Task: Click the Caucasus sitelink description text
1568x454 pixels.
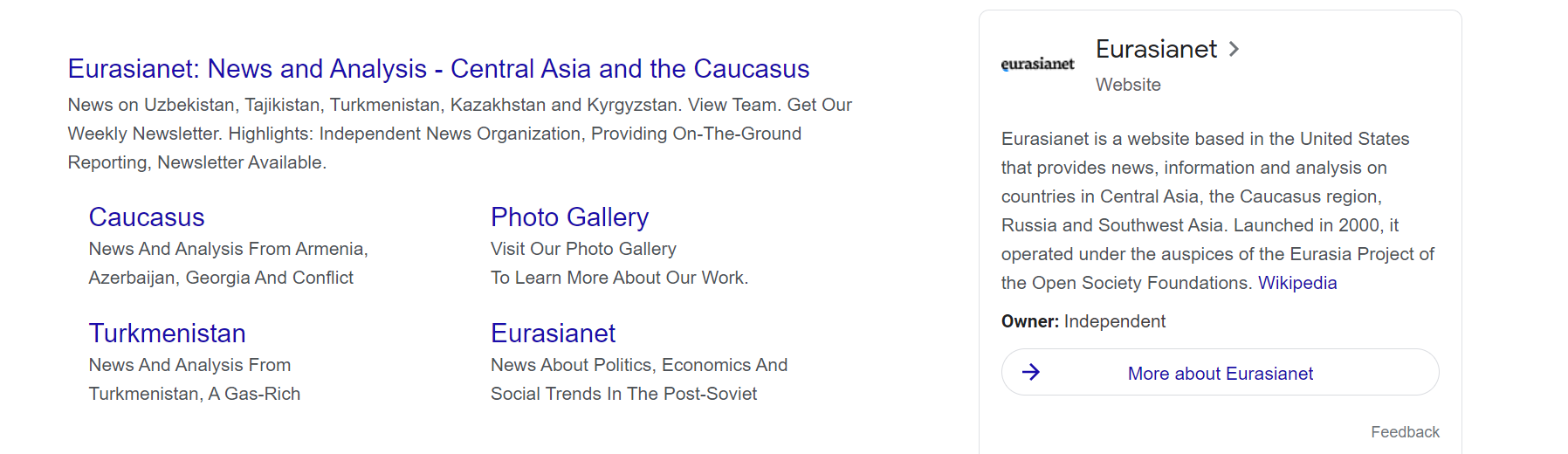Action: 229,263
